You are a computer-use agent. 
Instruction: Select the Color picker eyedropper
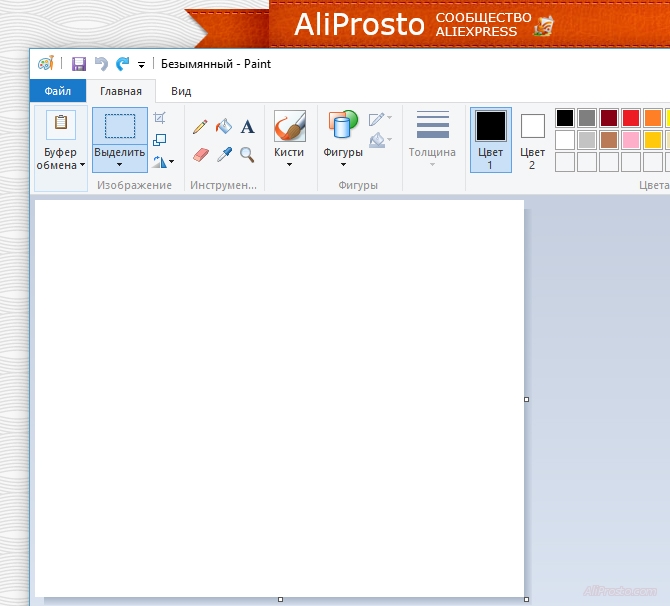tap(224, 155)
